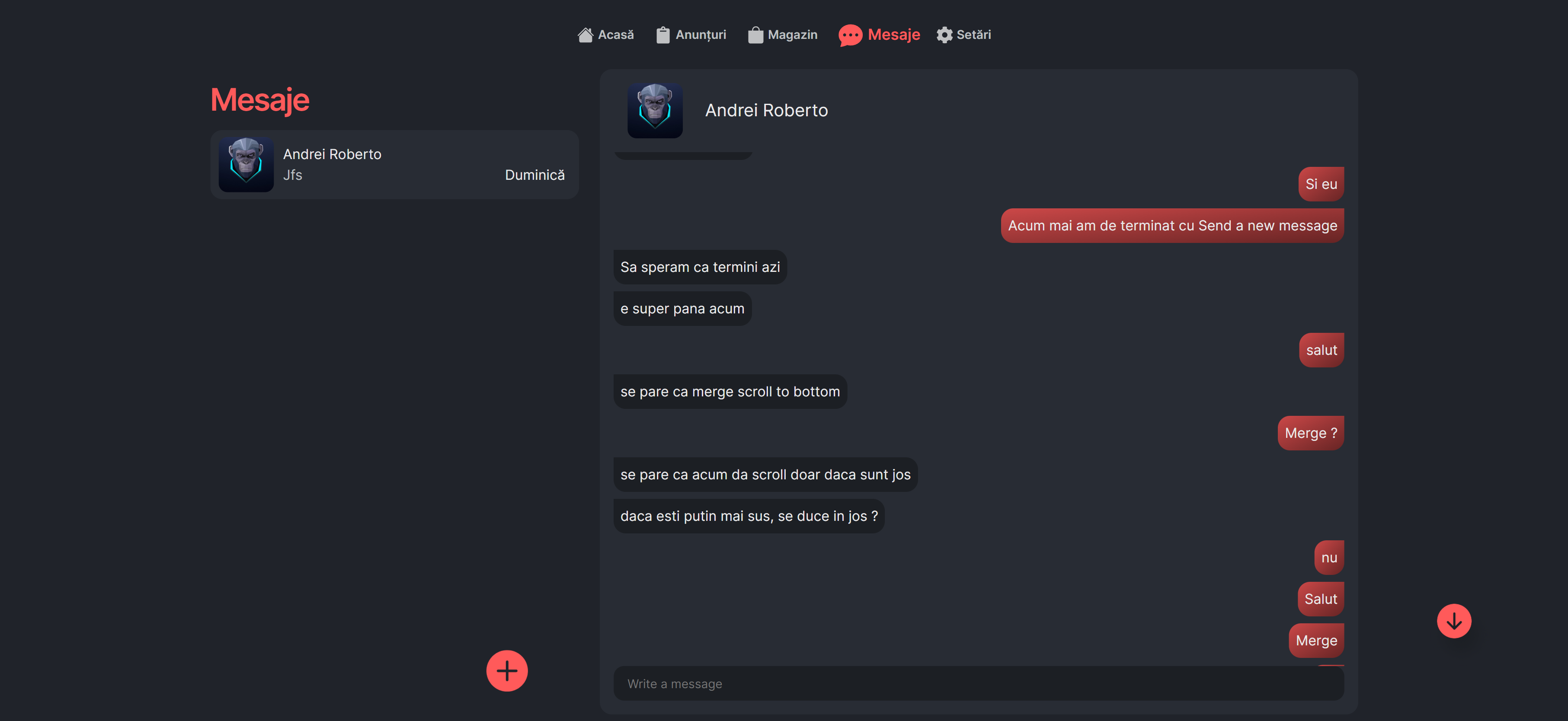Click the "Acum mai am de terminat" message bubble
This screenshot has height=721, width=1568.
tap(1172, 226)
